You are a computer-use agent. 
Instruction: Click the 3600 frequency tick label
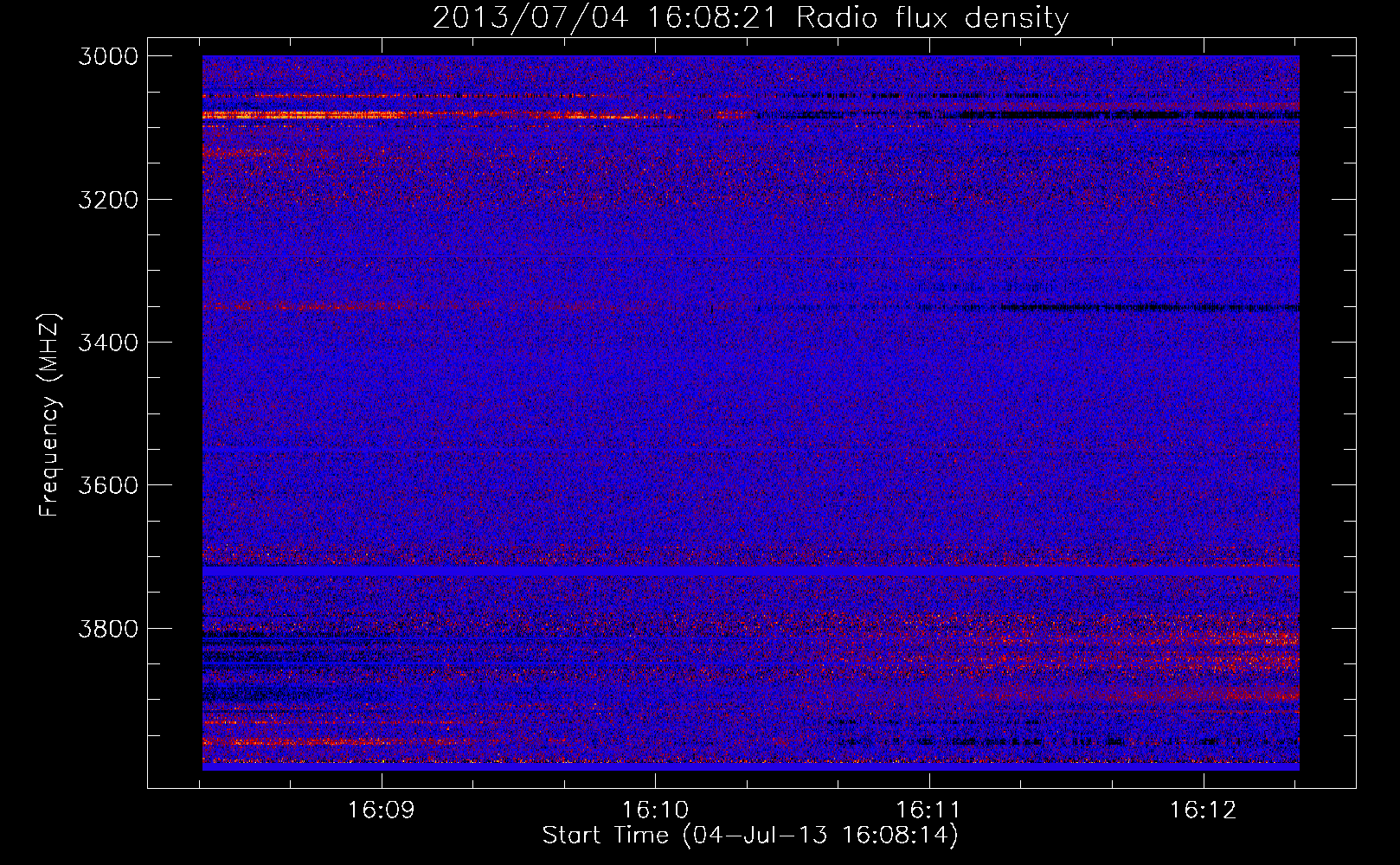pos(108,485)
